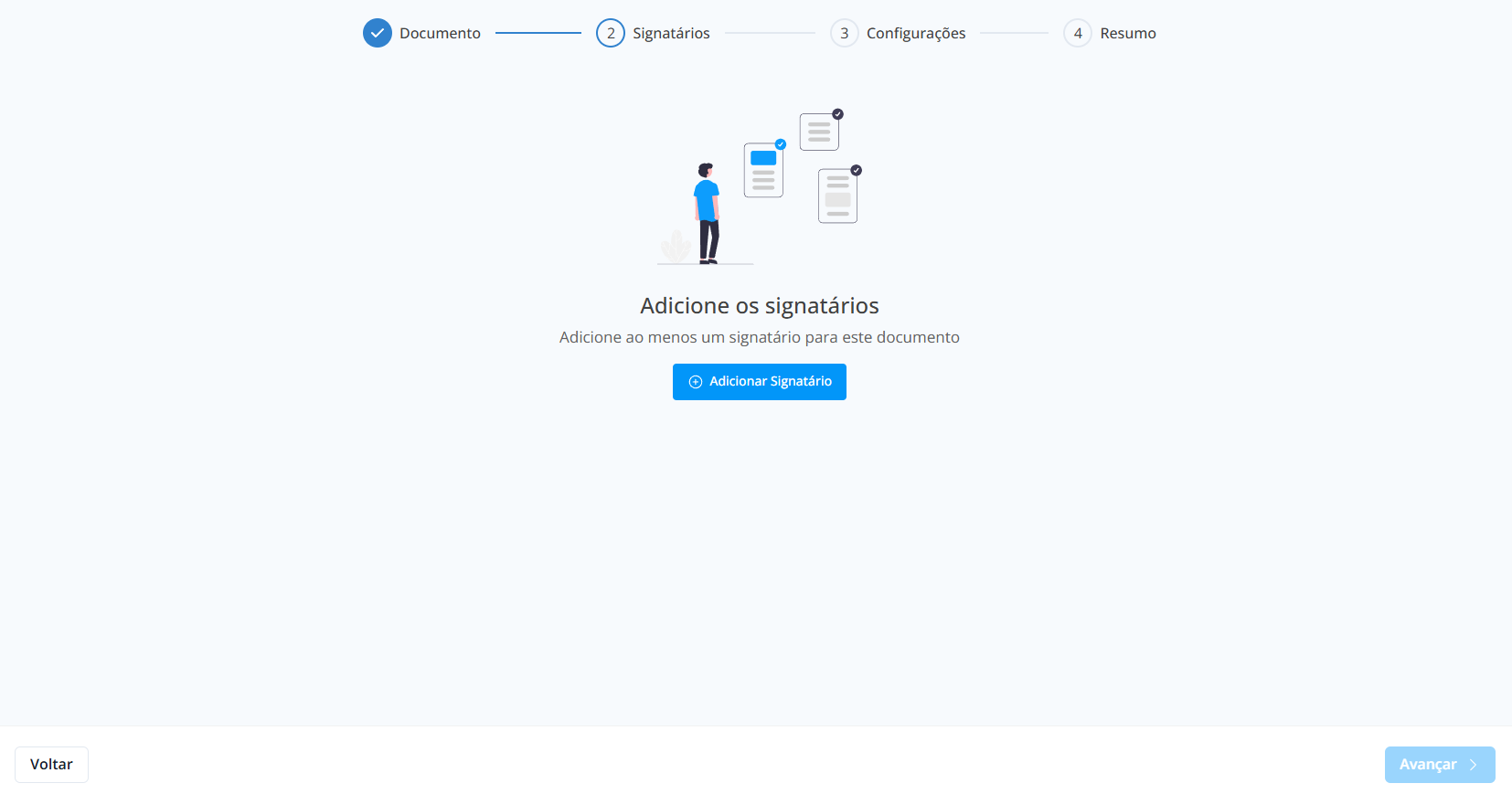The width and height of the screenshot is (1512, 794).
Task: Select step 4 circle for Resumo
Action: pos(1078,33)
